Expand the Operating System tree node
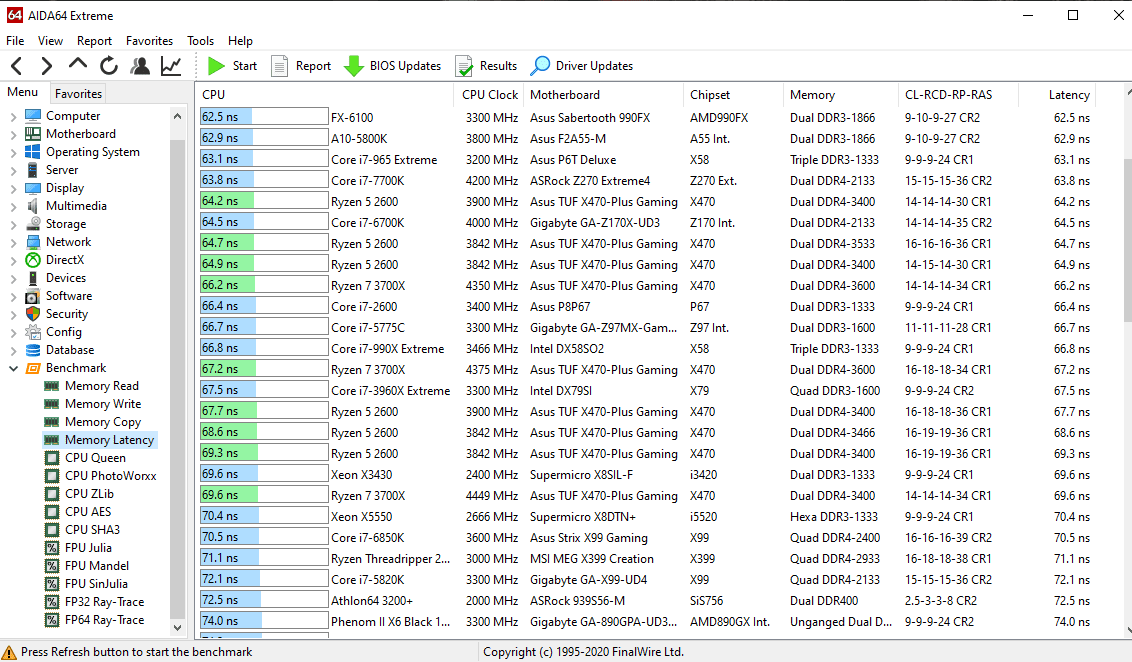This screenshot has height=662, width=1132. tap(13, 152)
